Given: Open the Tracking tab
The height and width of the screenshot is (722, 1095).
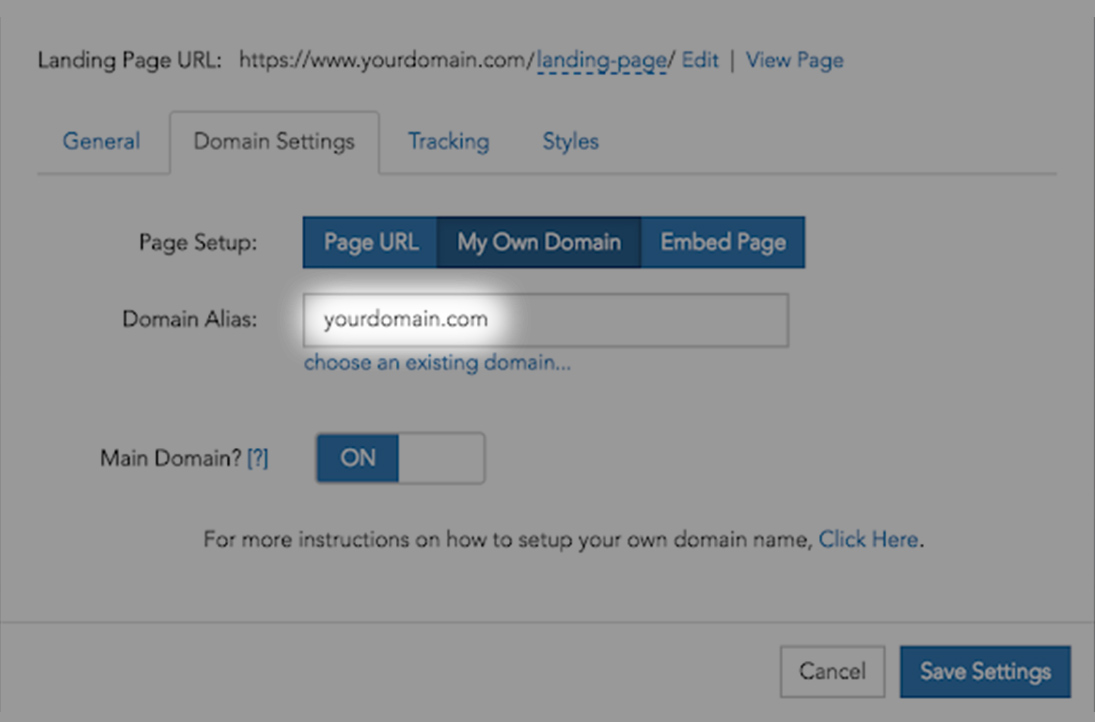Looking at the screenshot, I should [447, 141].
